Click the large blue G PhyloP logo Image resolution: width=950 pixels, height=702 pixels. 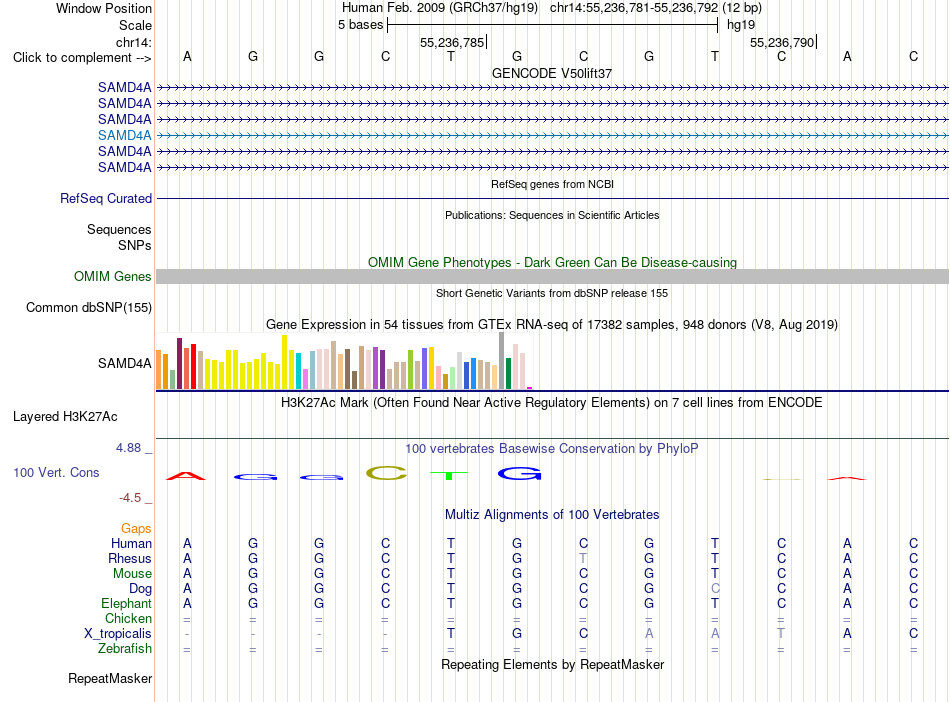[x=519, y=474]
